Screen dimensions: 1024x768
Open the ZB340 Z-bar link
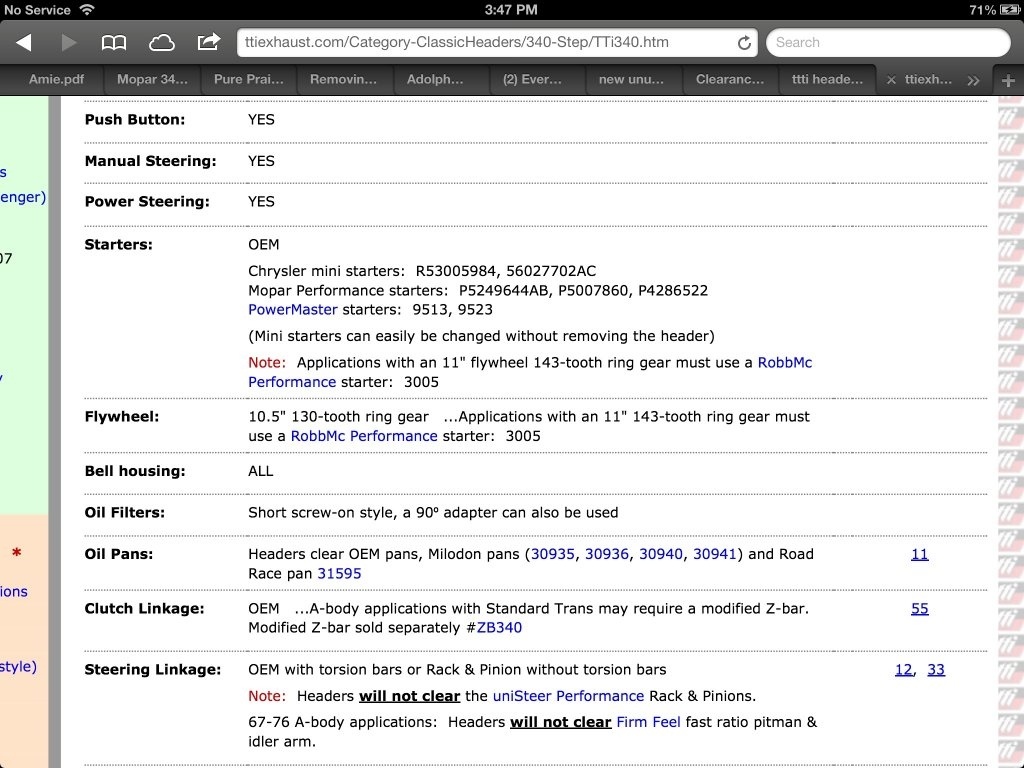[499, 628]
